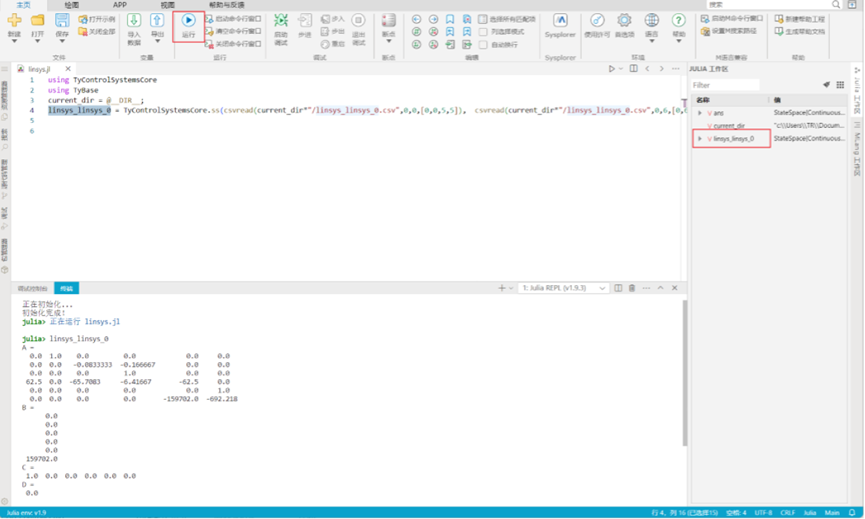
Task: Open the 断点 (breakpoint) dropdown arrow
Action: click(x=388, y=41)
